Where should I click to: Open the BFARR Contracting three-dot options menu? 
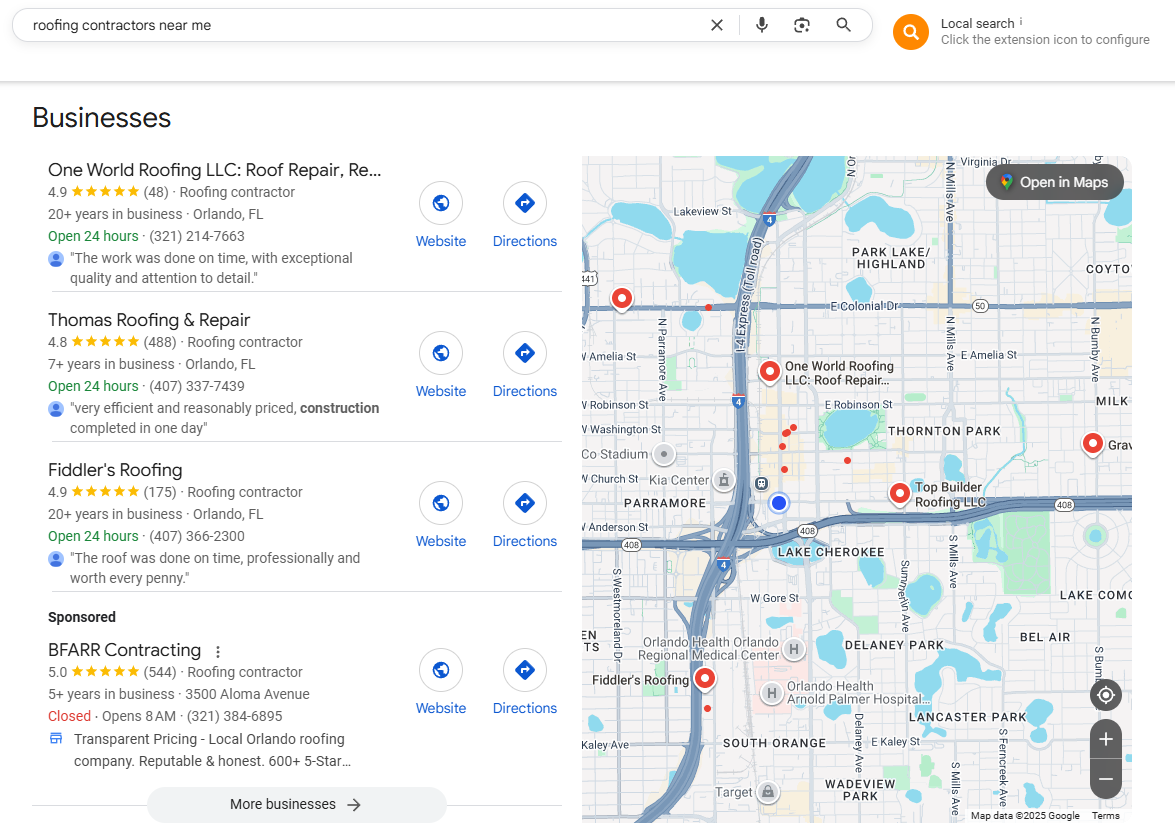click(218, 652)
